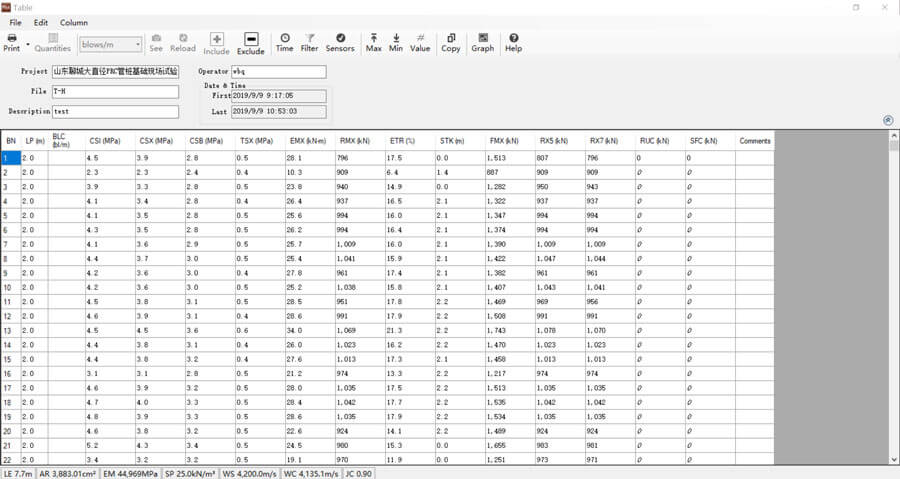Select the CSI (MPa) column header
This screenshot has height=479, width=900.
pos(110,141)
